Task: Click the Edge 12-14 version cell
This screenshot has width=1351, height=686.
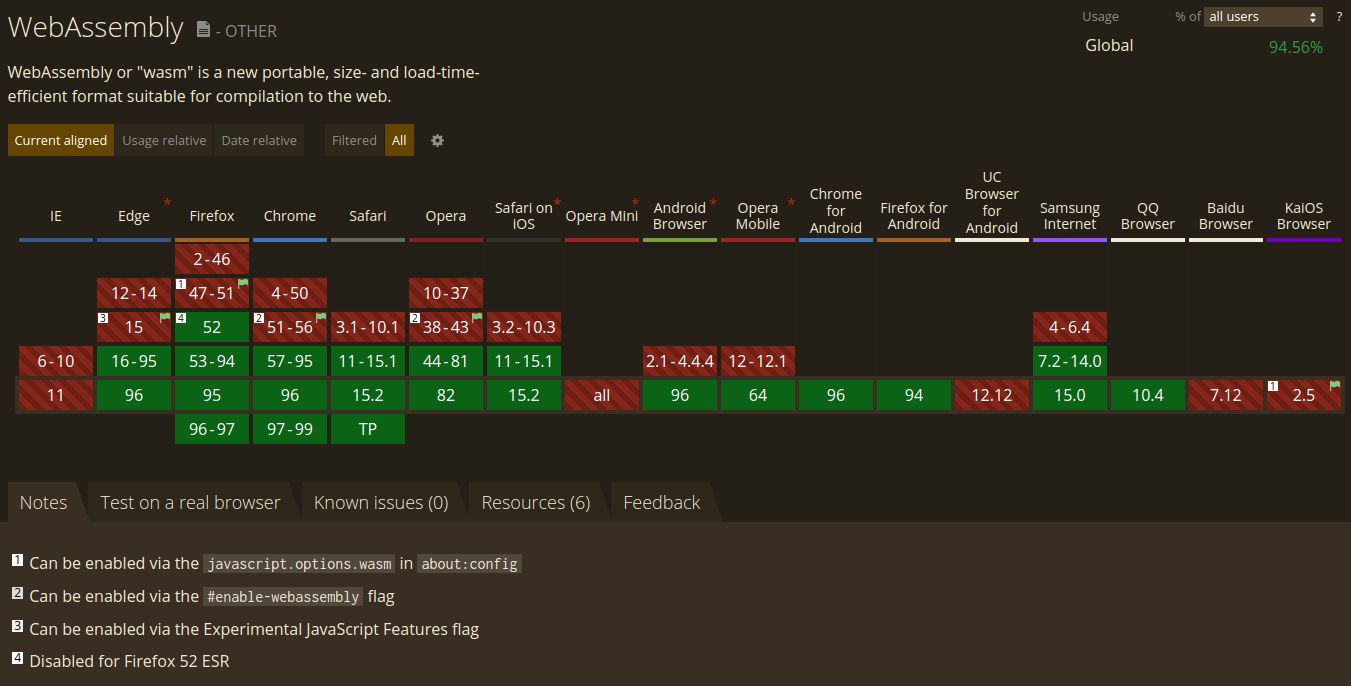Action: (x=134, y=293)
